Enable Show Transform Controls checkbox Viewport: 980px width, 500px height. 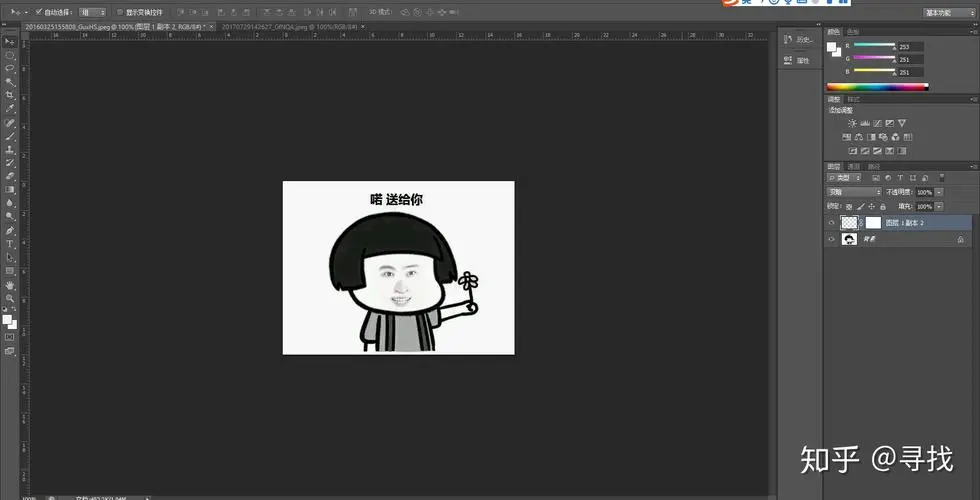pos(120,12)
